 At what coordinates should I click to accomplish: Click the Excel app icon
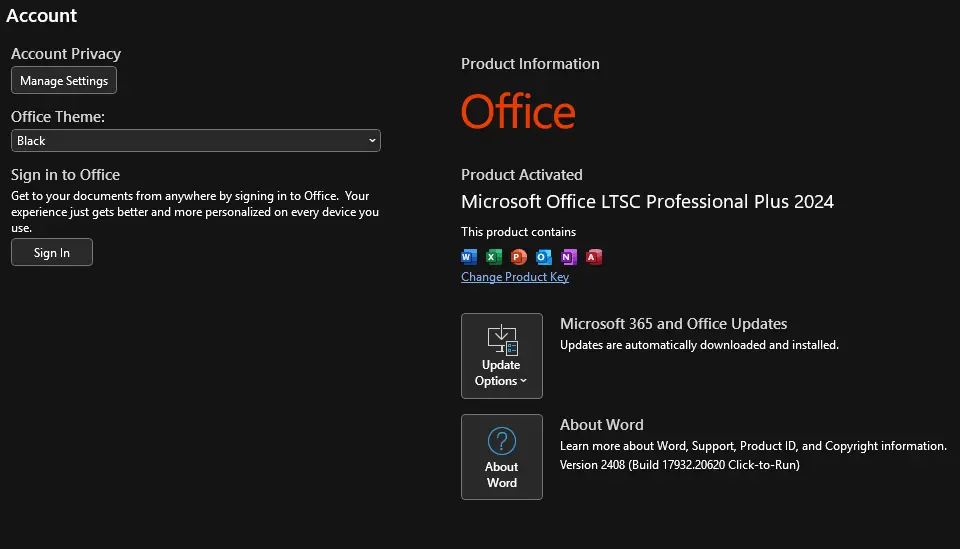click(494, 257)
